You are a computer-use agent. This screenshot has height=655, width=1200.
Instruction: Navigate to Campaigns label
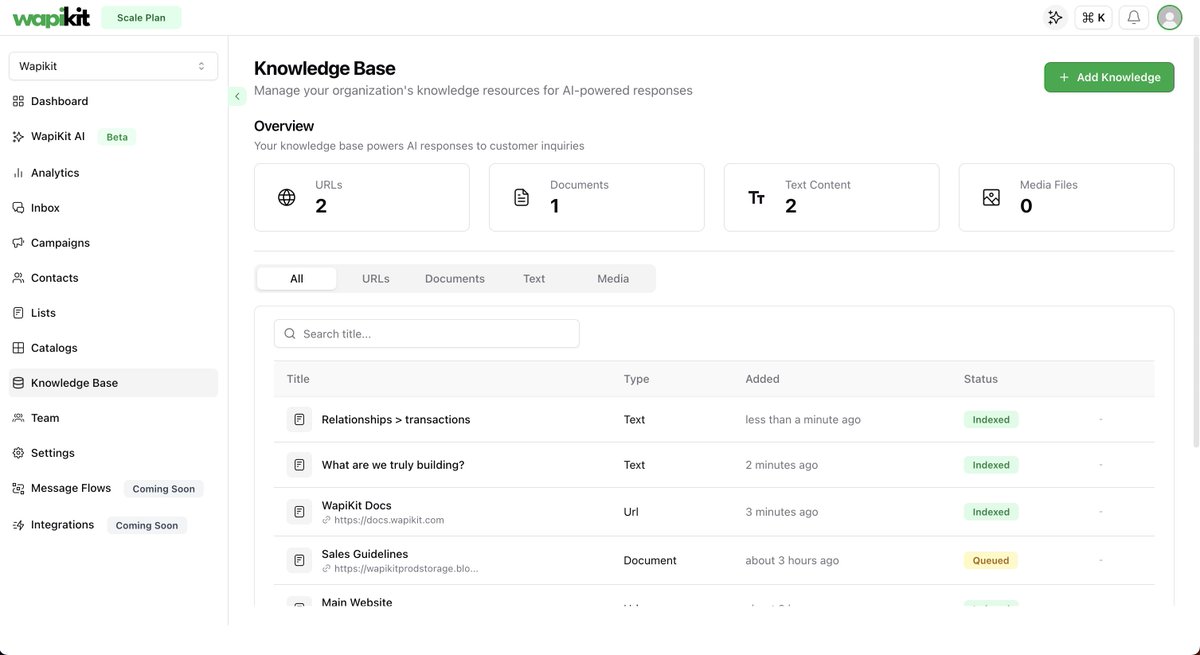(60, 243)
